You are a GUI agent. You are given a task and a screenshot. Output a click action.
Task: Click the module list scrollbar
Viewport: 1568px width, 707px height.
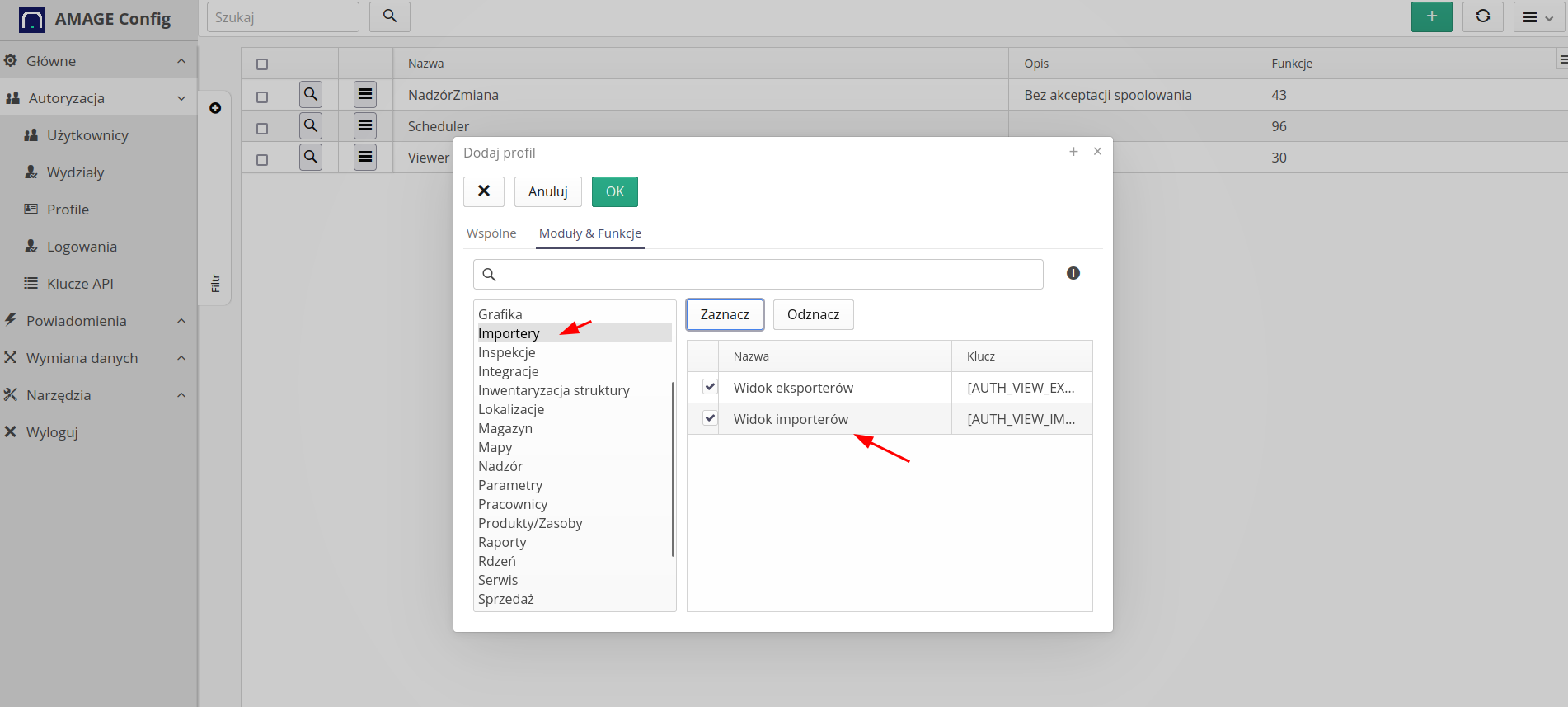coord(673,469)
